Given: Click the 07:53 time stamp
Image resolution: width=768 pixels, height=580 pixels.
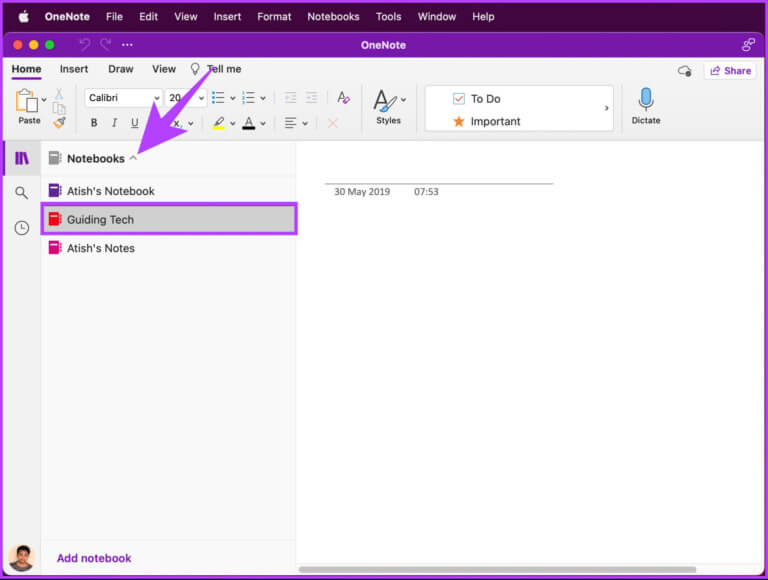Looking at the screenshot, I should tap(426, 192).
